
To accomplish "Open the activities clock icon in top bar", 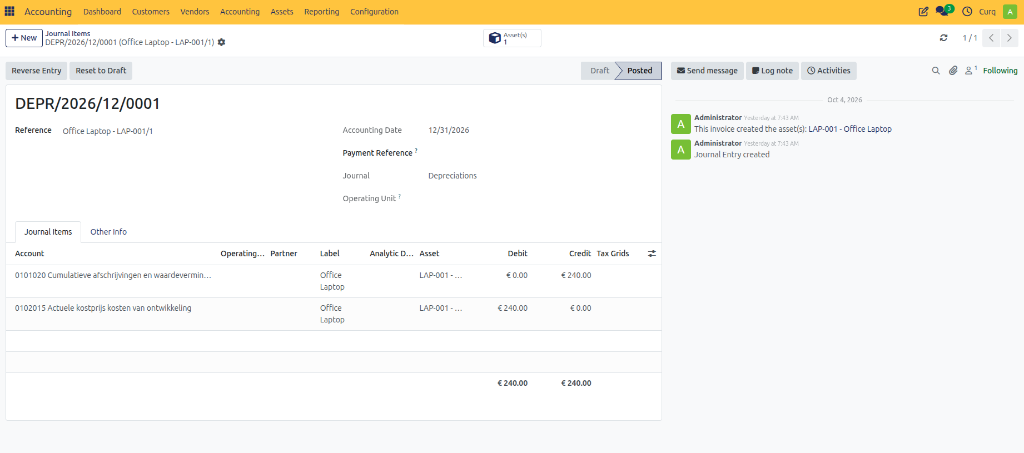I will (x=967, y=12).
